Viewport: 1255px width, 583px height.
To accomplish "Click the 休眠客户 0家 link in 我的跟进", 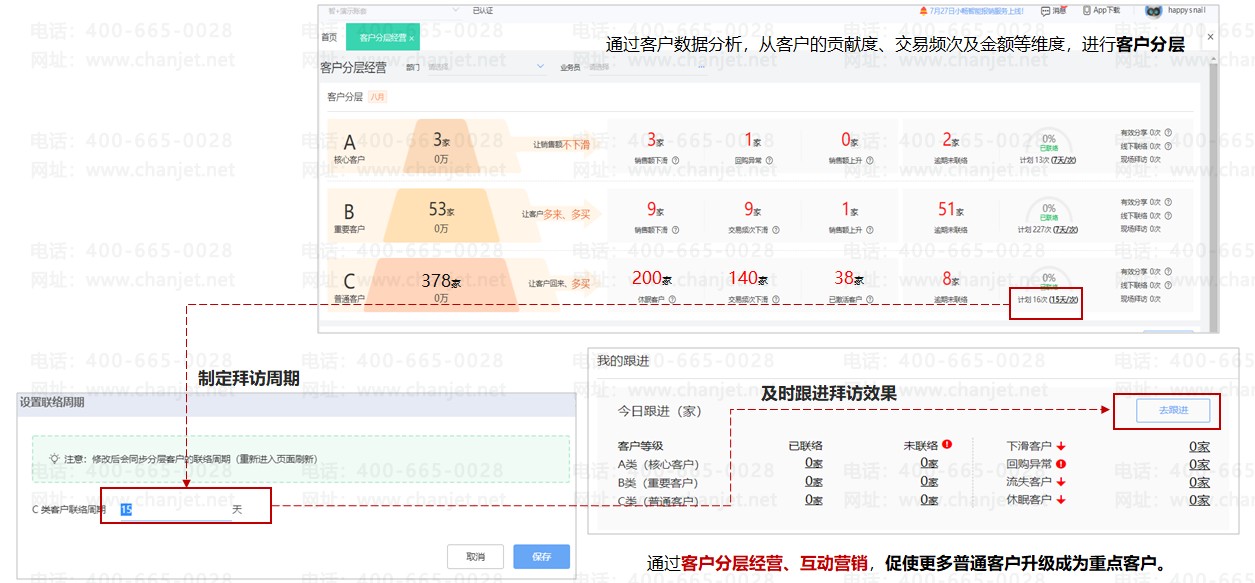I will pyautogui.click(x=1199, y=499).
